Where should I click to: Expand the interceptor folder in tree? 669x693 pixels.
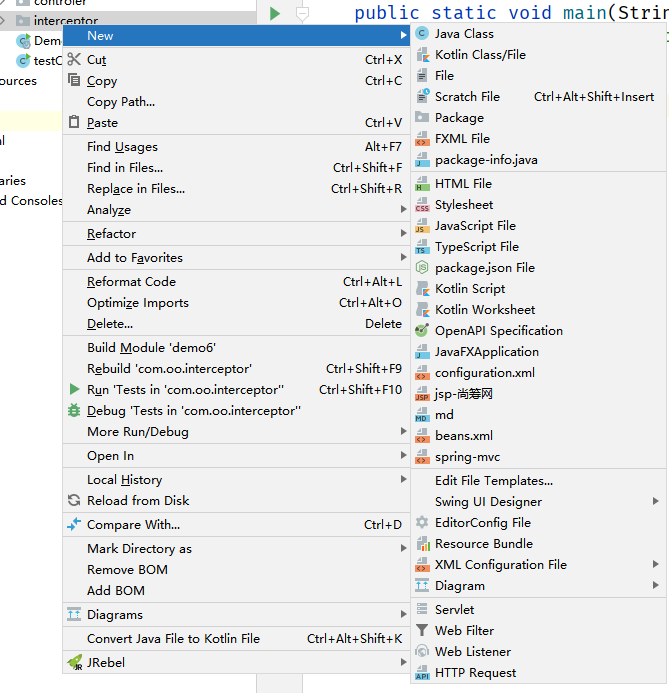[x=18, y=20]
